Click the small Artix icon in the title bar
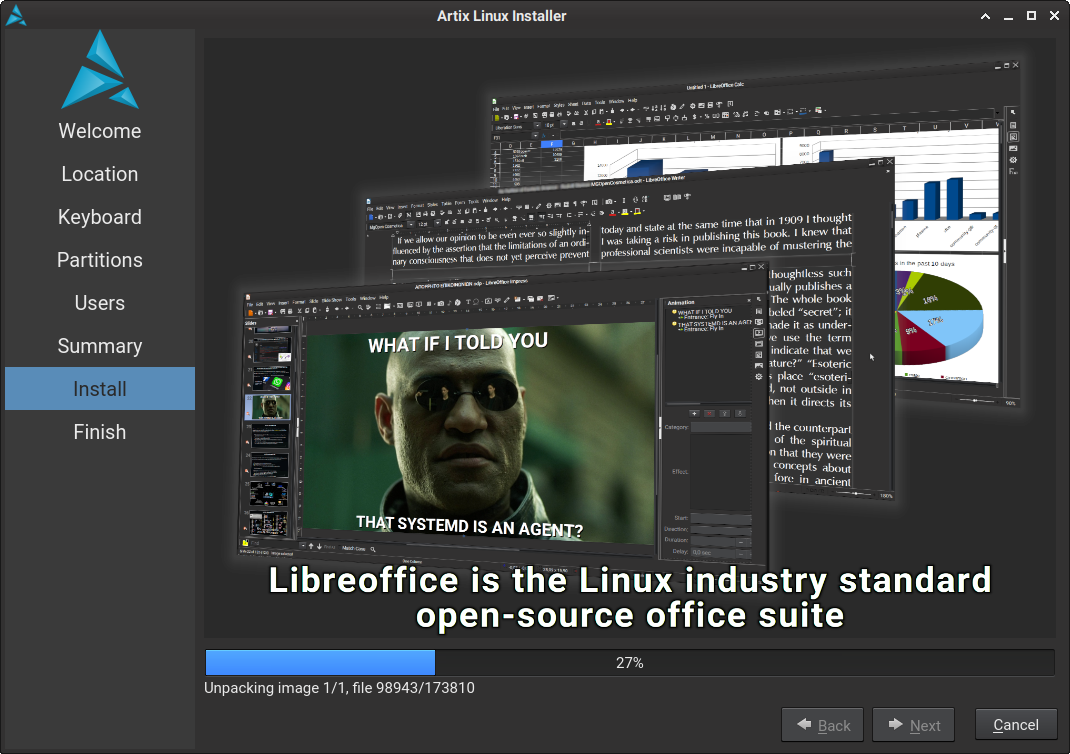 [x=16, y=15]
